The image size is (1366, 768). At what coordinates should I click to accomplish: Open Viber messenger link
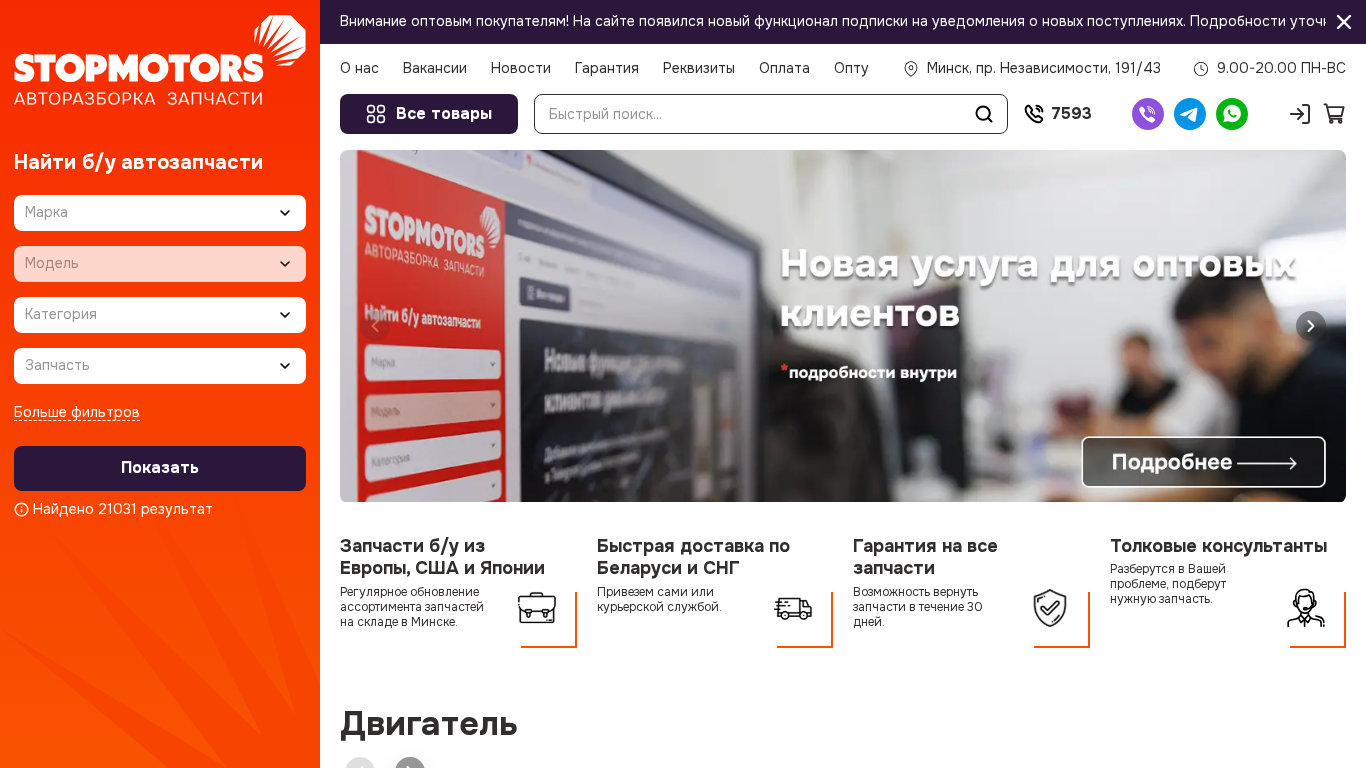[x=1148, y=114]
